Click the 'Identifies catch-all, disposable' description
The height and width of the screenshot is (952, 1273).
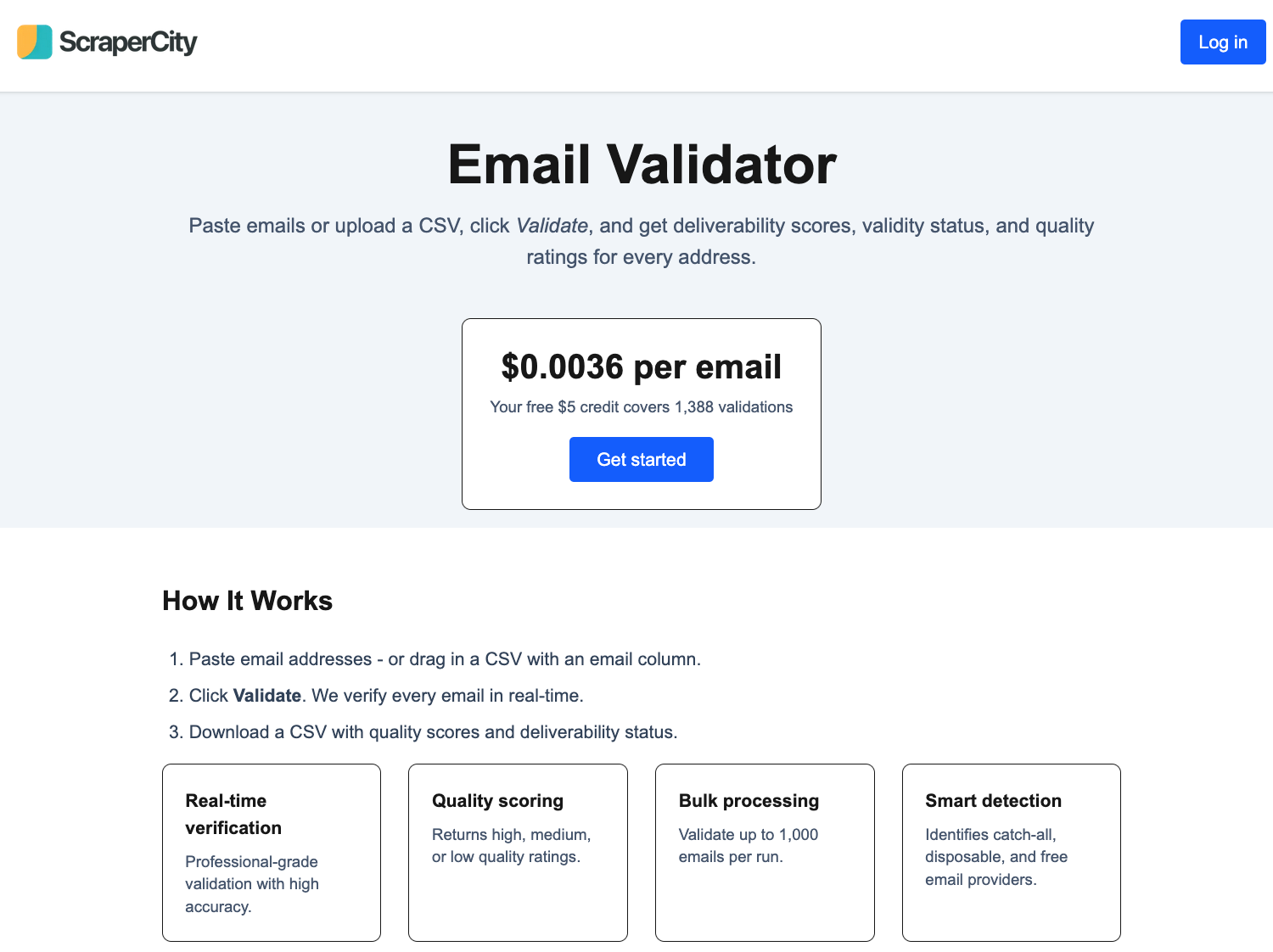(x=996, y=857)
